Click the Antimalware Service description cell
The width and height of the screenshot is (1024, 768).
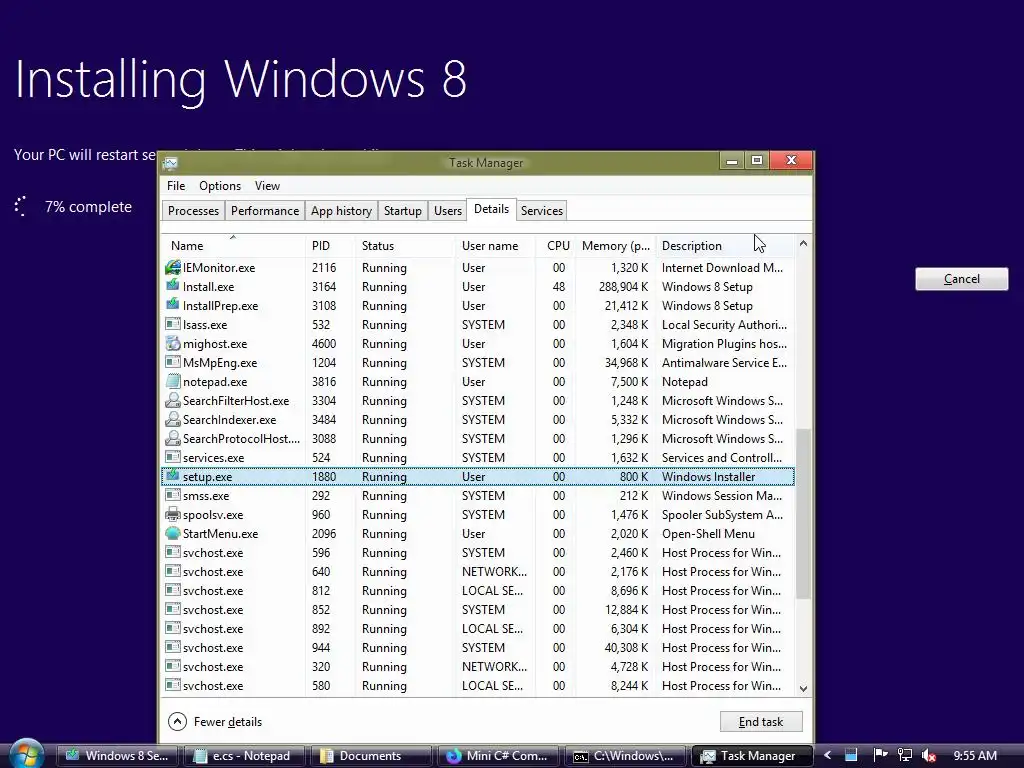pyautogui.click(x=724, y=362)
